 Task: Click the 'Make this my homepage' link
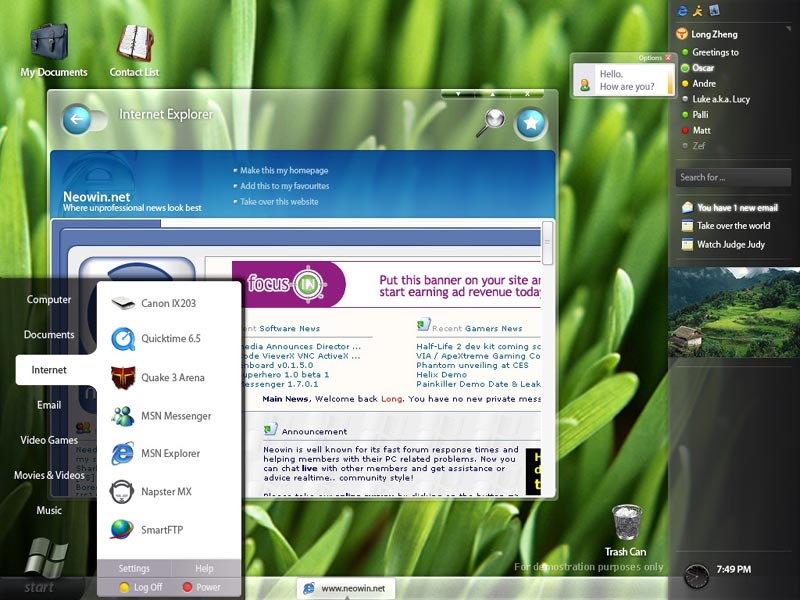(x=283, y=171)
